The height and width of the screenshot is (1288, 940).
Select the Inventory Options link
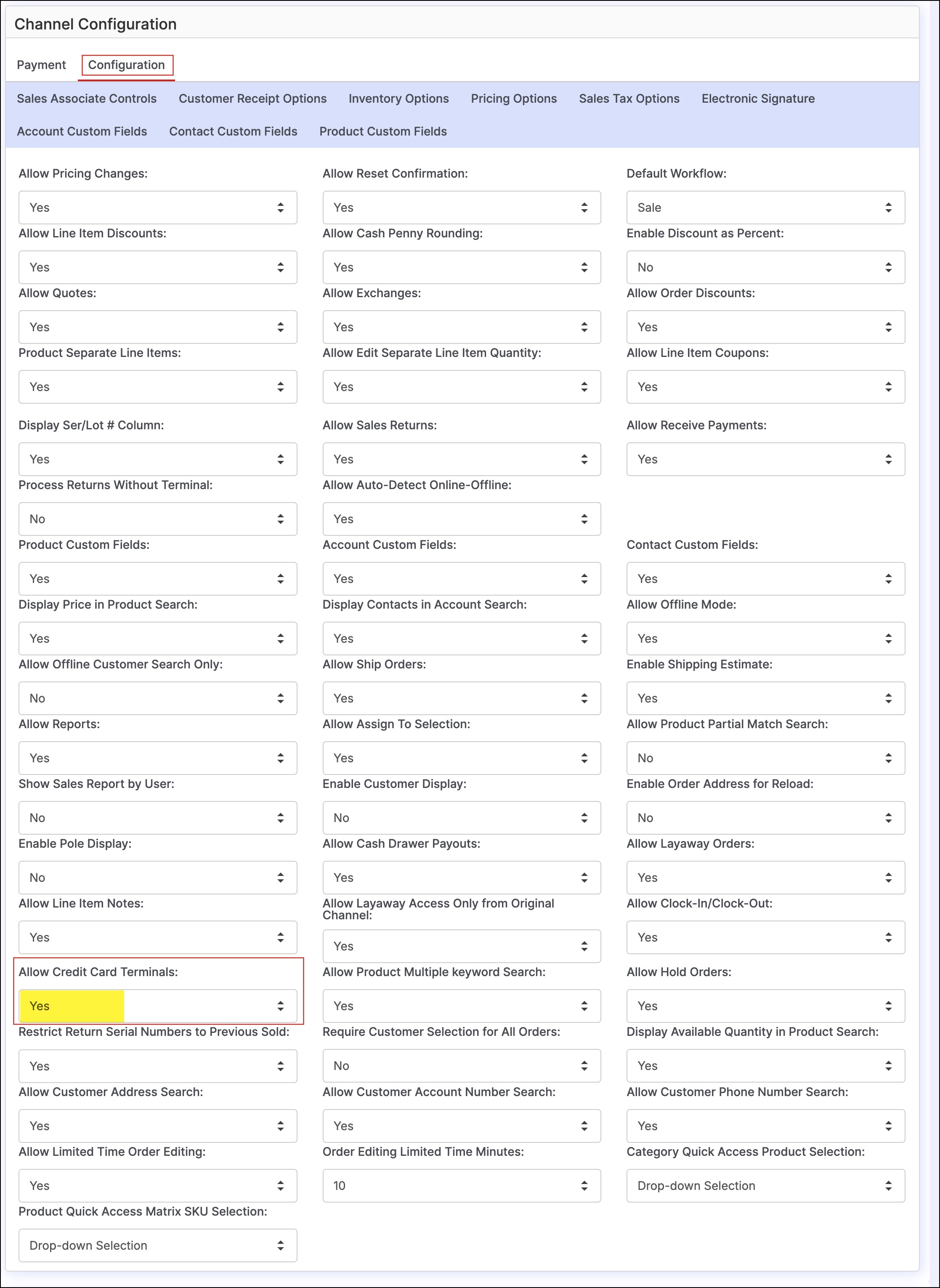tap(398, 98)
